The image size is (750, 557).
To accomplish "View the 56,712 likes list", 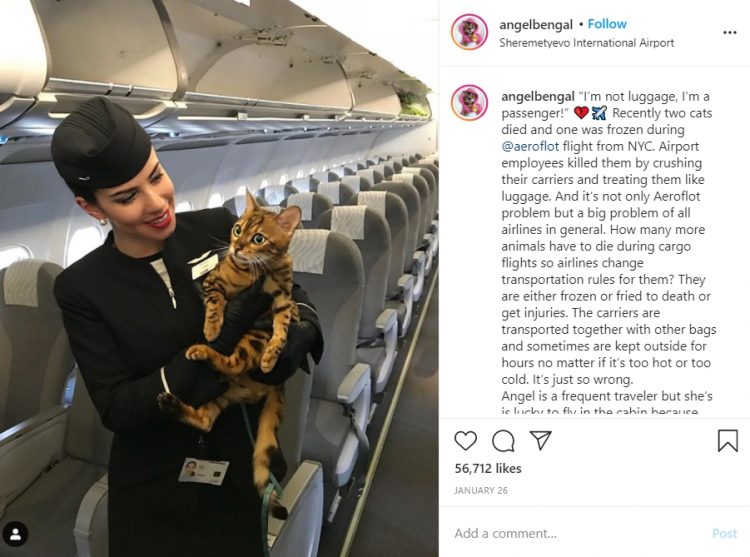I will coord(488,469).
